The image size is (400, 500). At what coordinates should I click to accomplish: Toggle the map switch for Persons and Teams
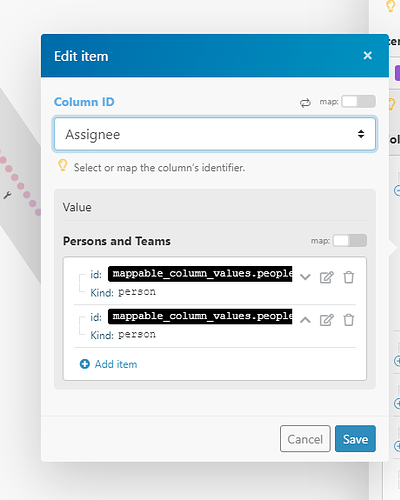[x=350, y=240]
